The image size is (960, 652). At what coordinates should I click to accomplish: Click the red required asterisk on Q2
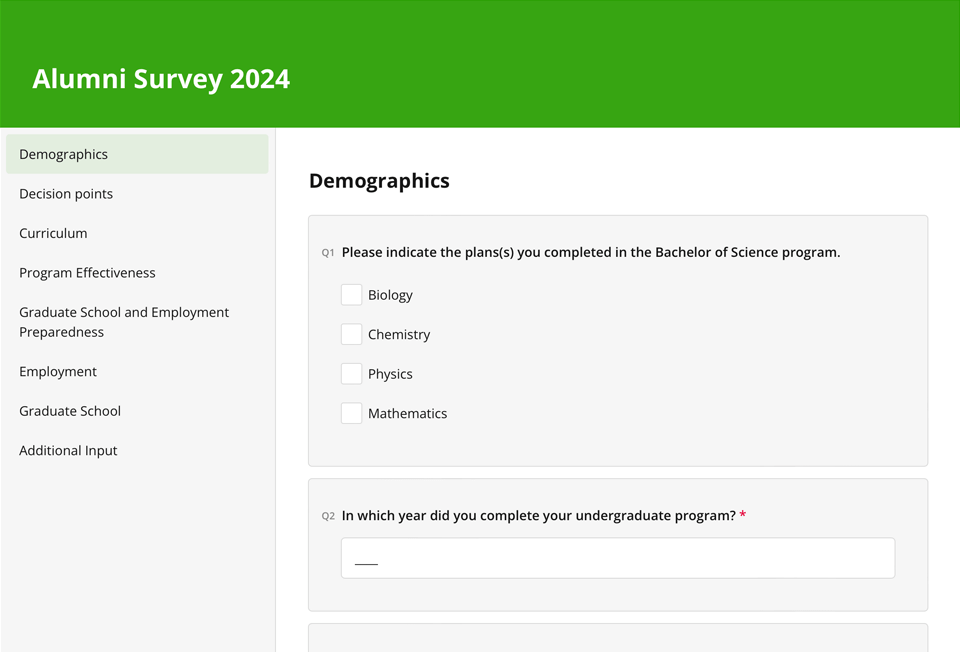click(x=743, y=515)
